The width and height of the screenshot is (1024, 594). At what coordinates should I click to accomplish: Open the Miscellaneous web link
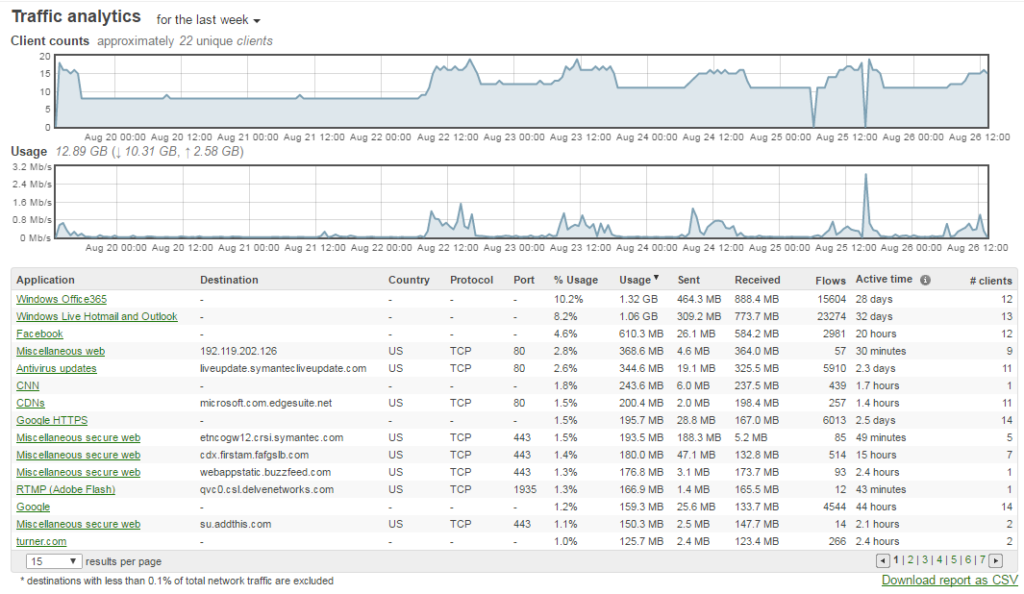[x=60, y=351]
